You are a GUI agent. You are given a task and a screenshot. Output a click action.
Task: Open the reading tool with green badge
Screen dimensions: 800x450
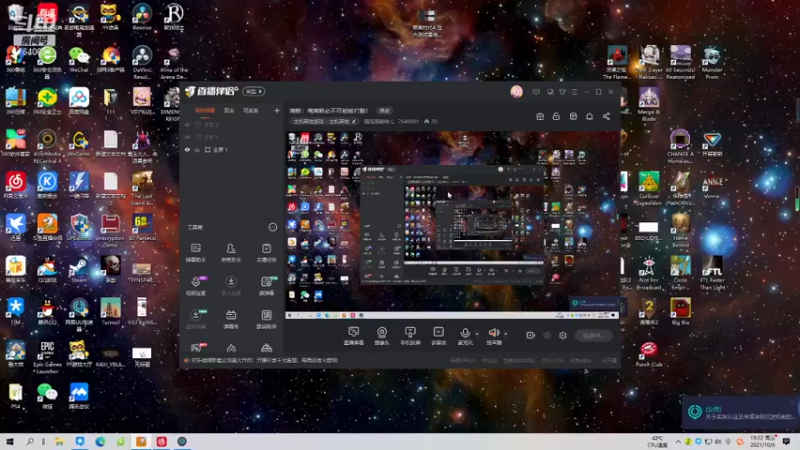pyautogui.click(x=267, y=286)
